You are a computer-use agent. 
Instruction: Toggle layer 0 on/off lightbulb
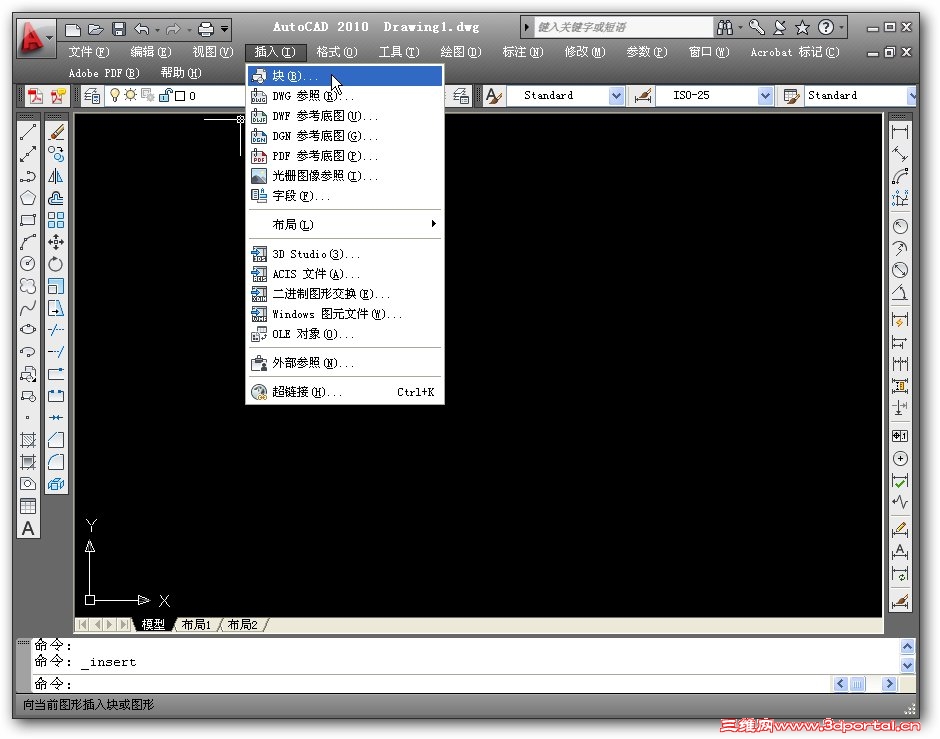click(115, 95)
